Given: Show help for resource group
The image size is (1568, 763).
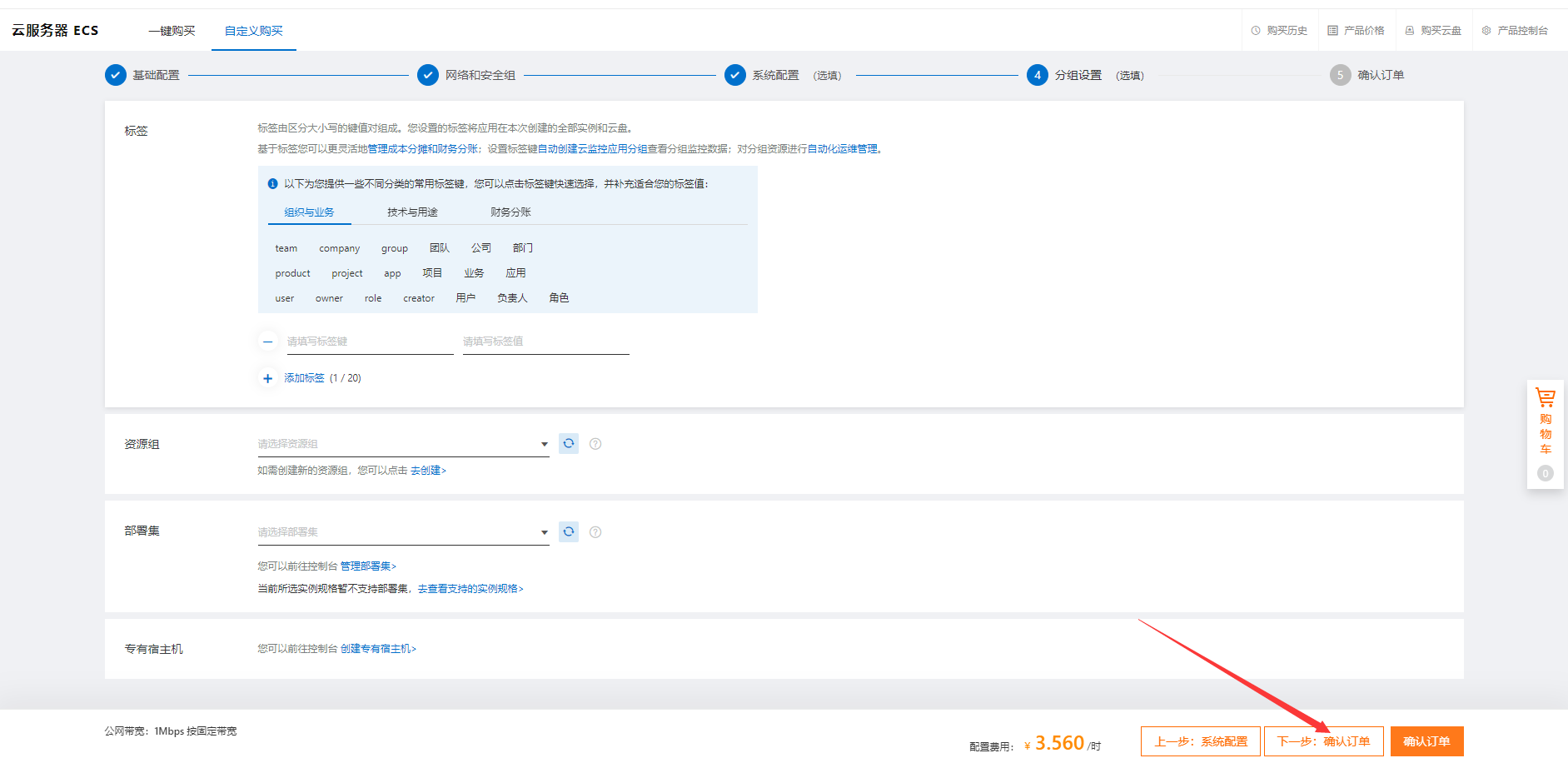Looking at the screenshot, I should pos(595,444).
